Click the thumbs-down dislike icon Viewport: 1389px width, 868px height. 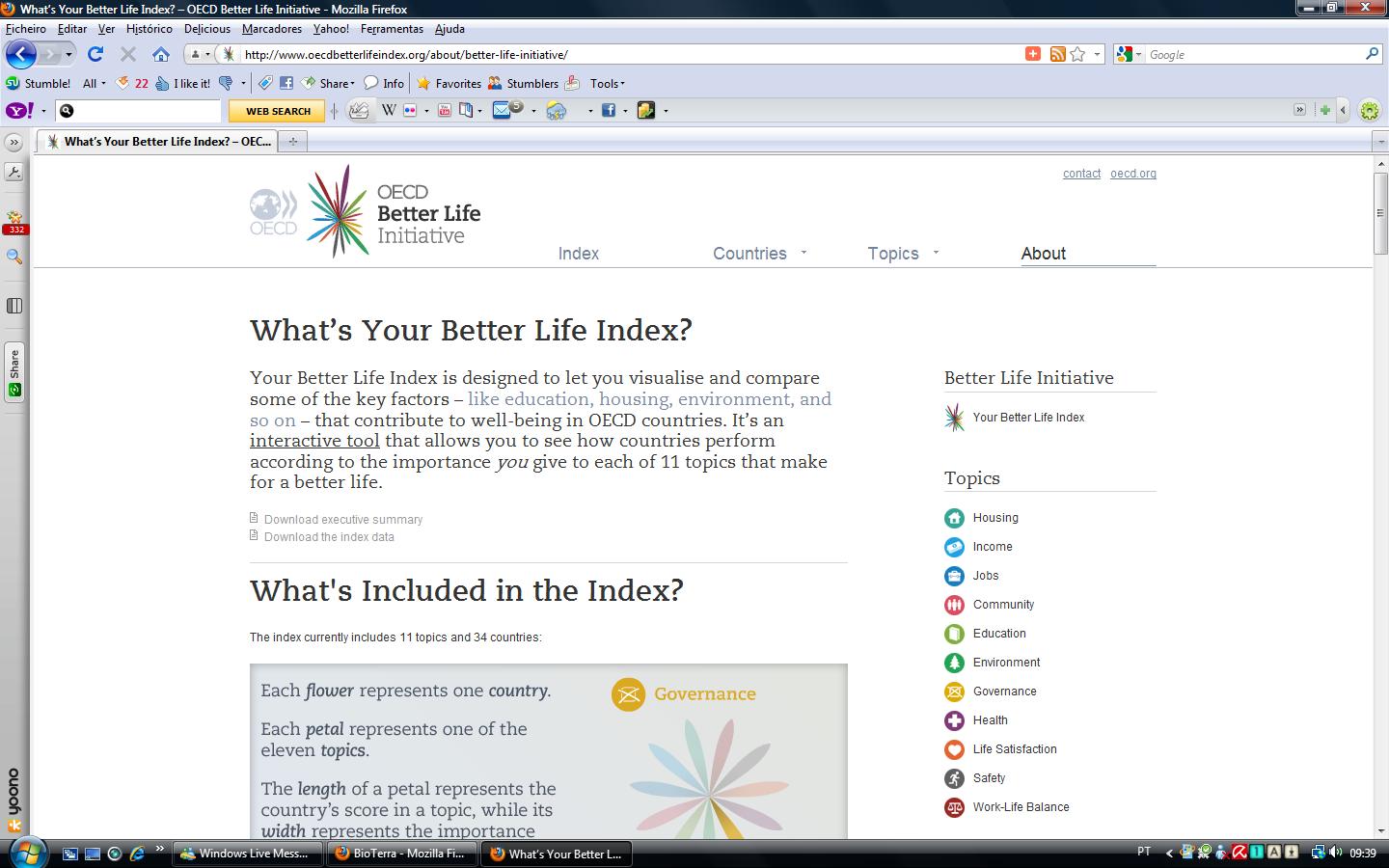[226, 83]
